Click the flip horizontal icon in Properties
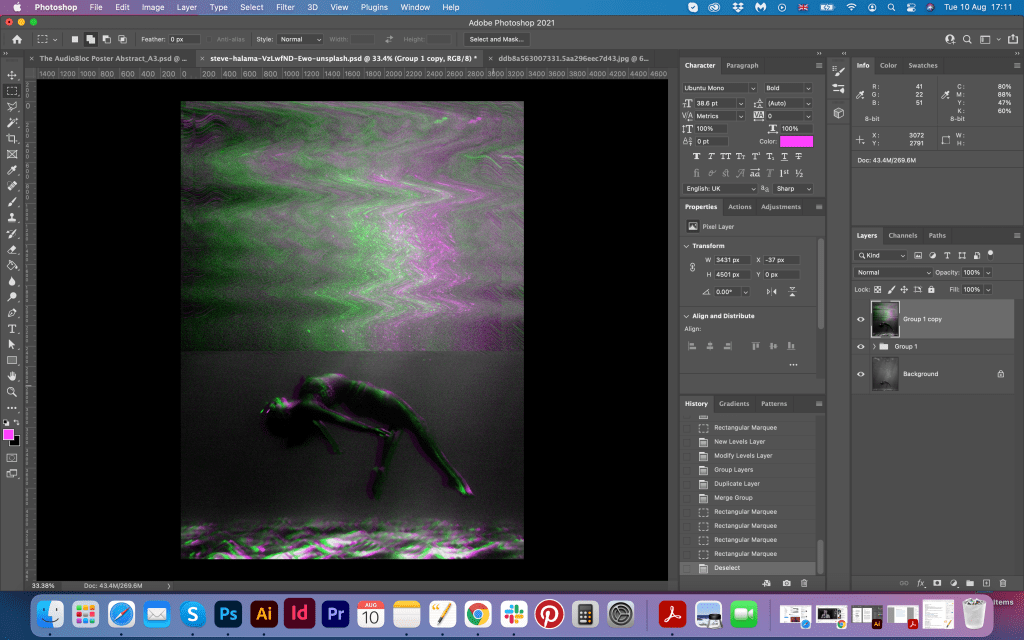The height and width of the screenshot is (640, 1024). tap(770, 291)
